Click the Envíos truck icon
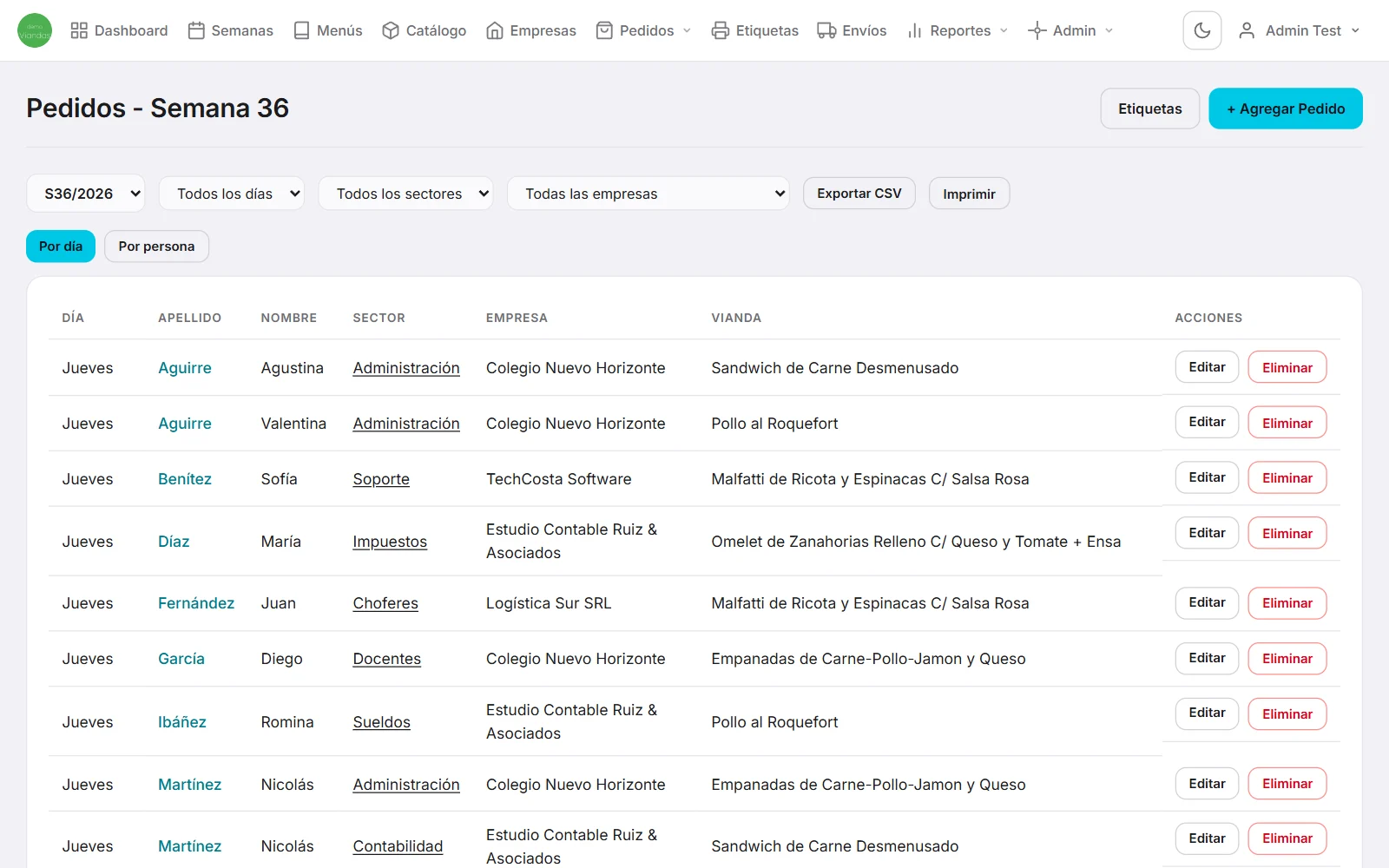 [826, 30]
